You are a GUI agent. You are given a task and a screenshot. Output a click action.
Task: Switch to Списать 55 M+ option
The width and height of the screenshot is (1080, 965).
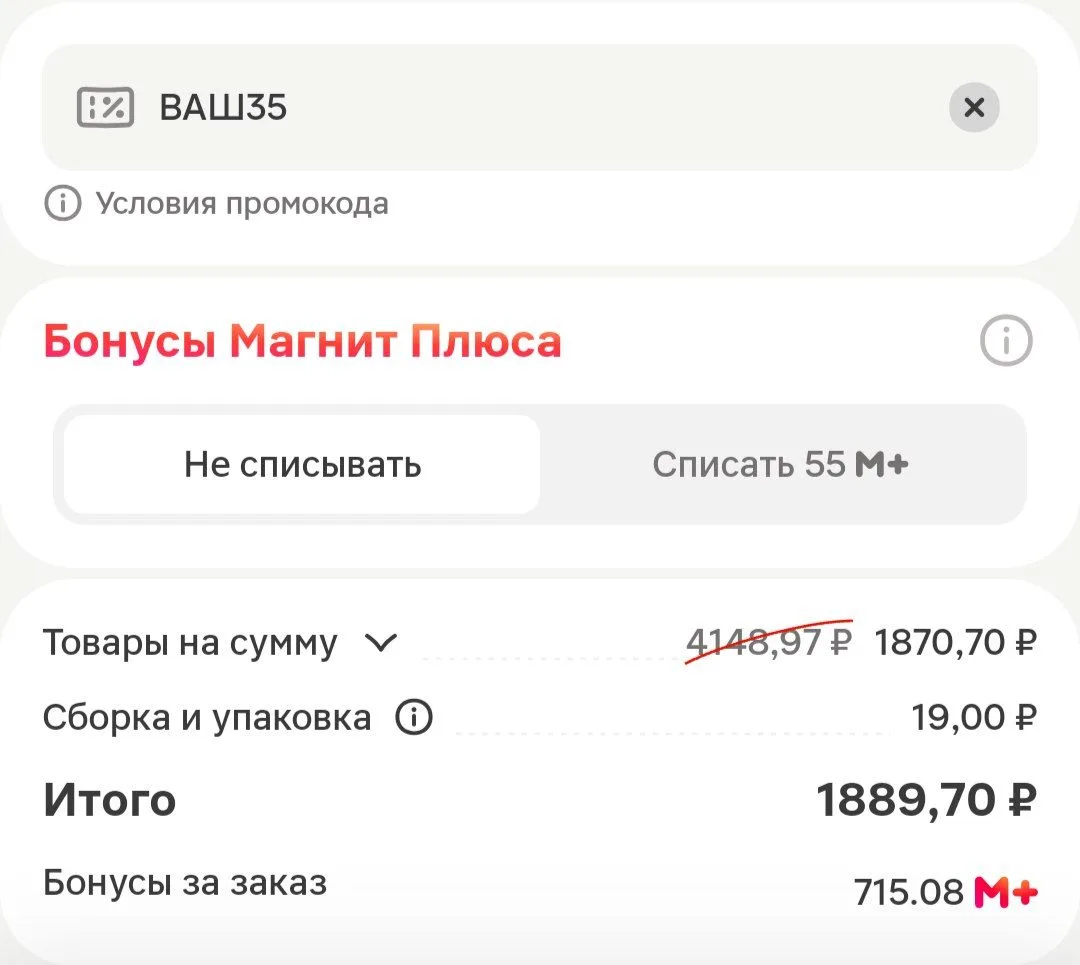coord(780,464)
